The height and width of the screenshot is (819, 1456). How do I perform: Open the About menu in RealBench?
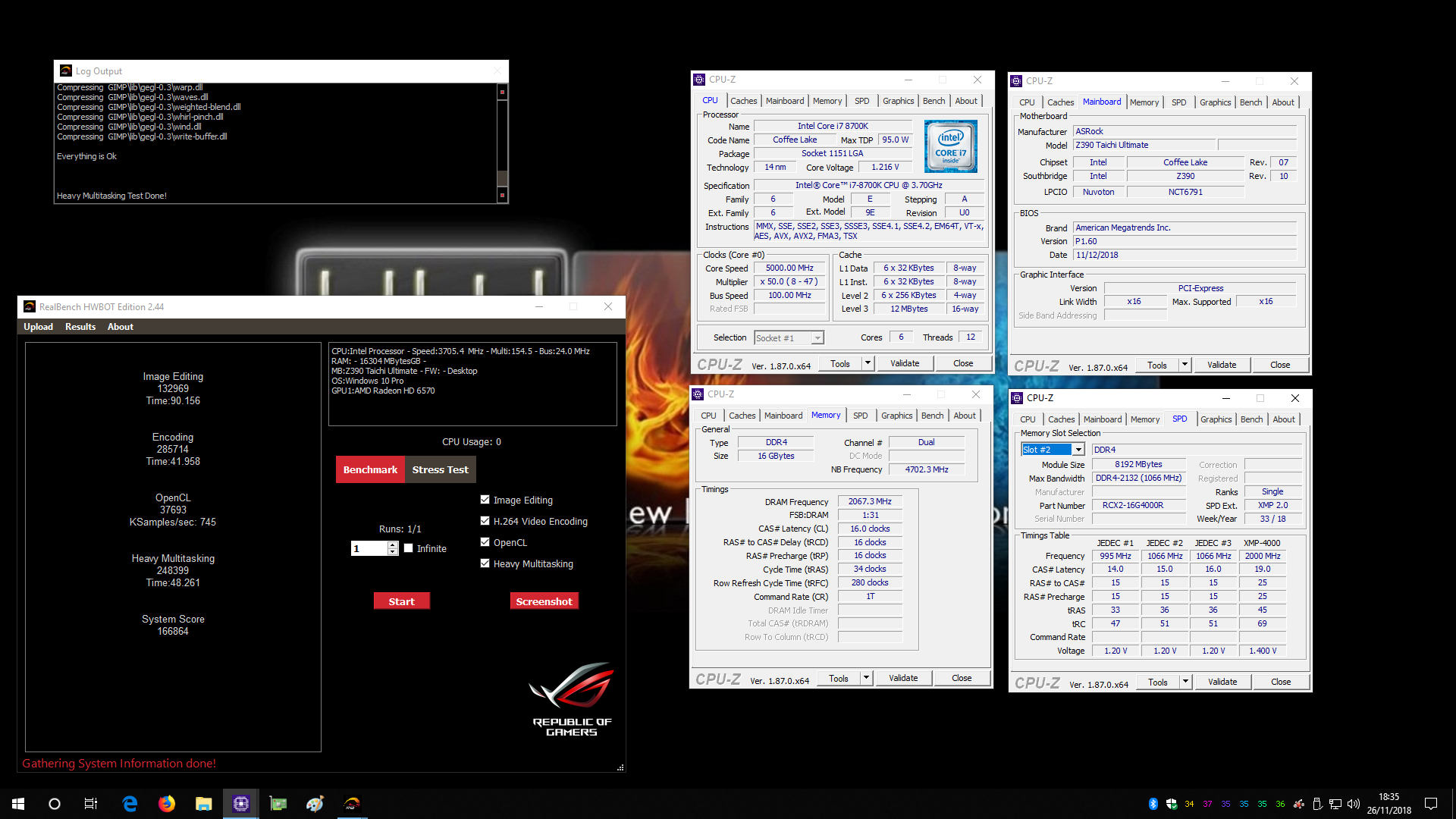click(120, 327)
